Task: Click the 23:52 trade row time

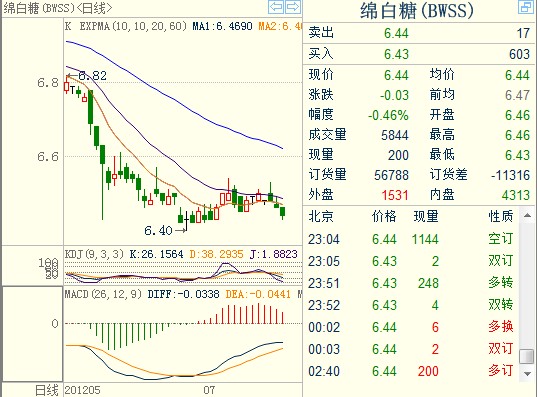Action: click(324, 305)
